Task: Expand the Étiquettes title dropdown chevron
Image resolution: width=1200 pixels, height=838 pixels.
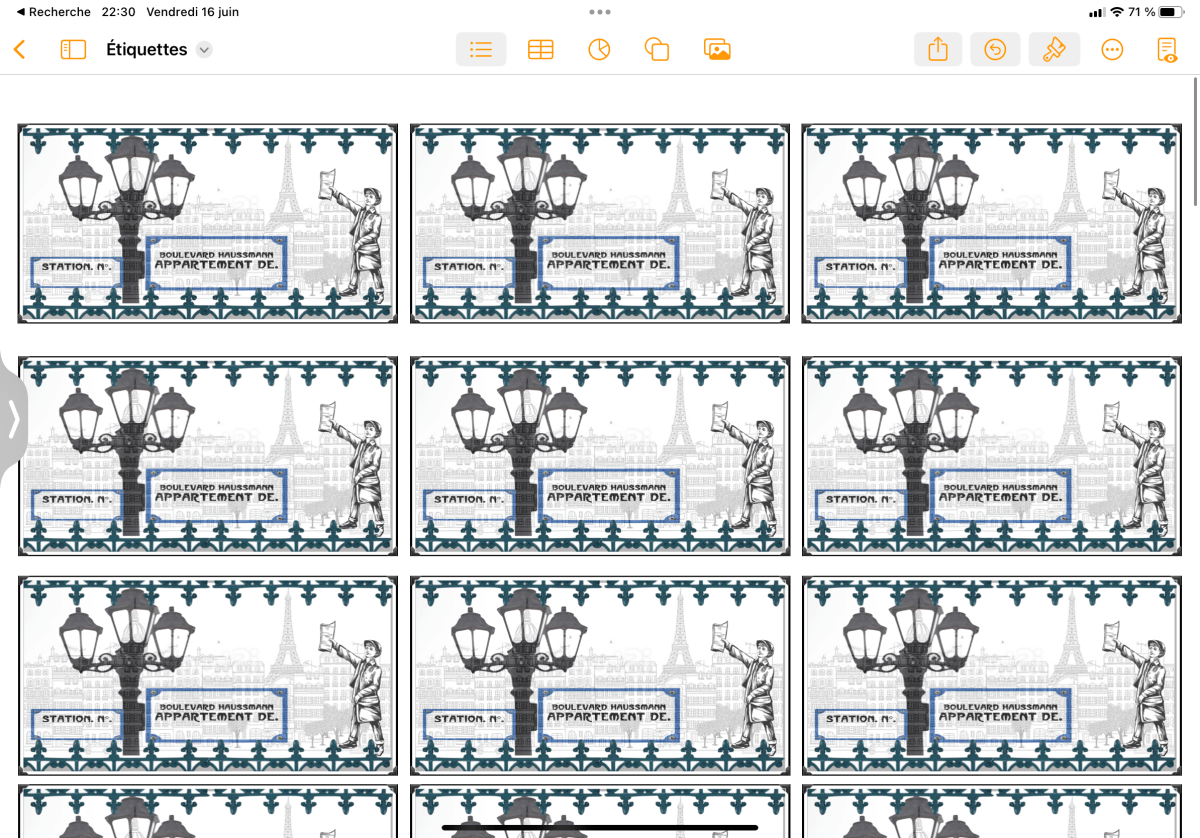Action: tap(204, 50)
